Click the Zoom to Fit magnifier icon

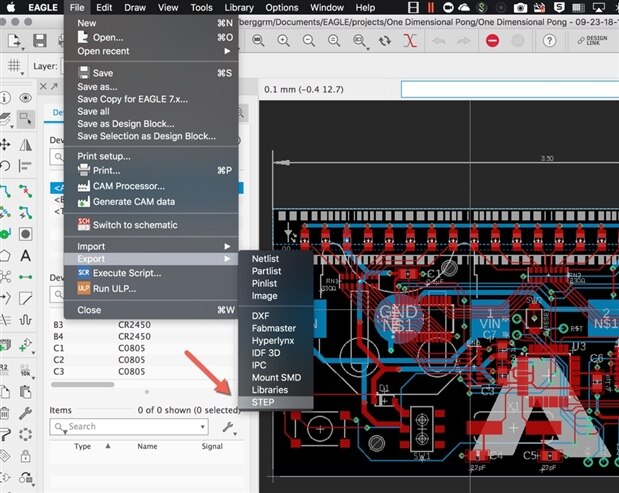pos(258,40)
